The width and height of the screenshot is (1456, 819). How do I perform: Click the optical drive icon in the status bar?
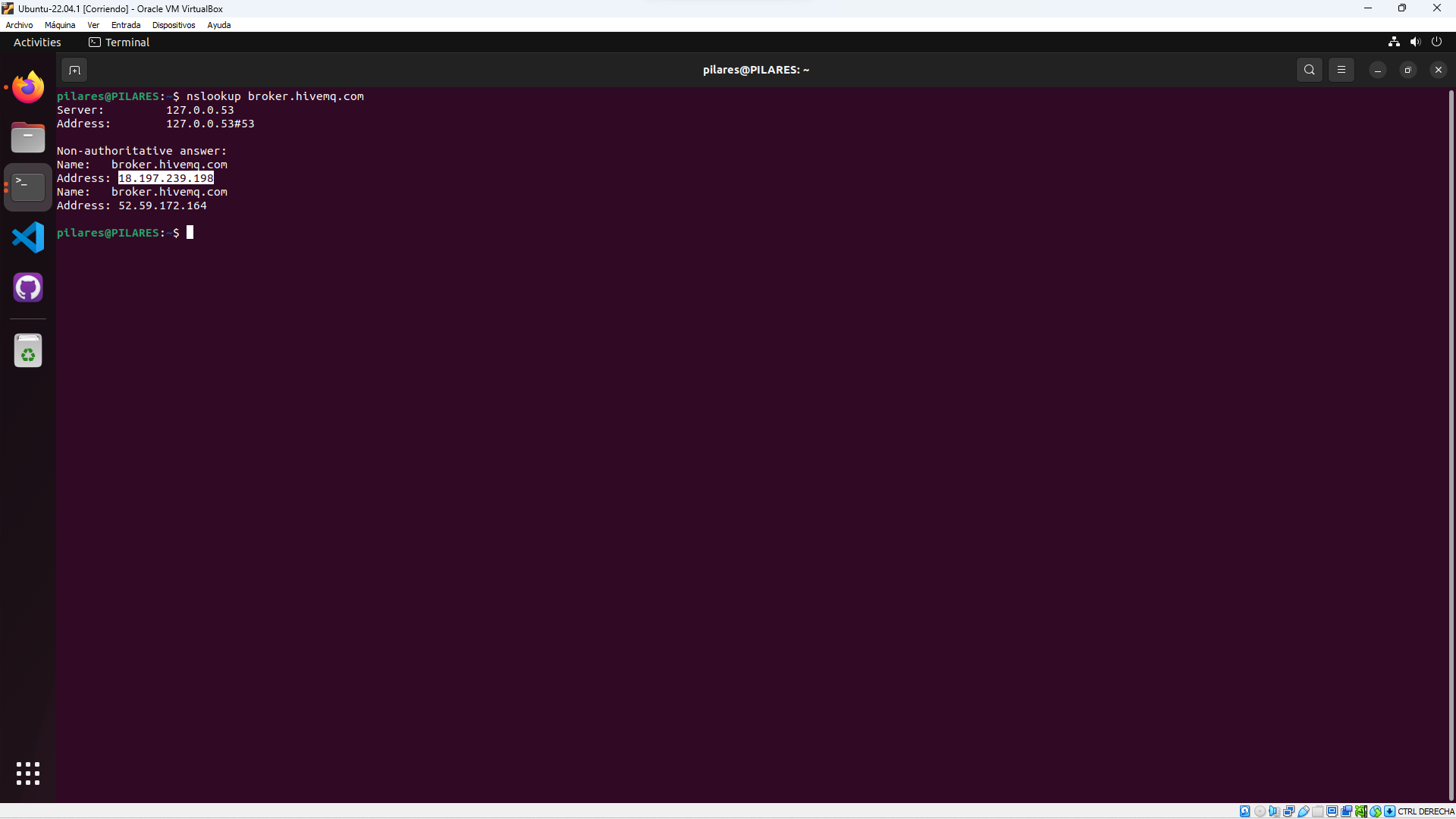(x=1259, y=811)
